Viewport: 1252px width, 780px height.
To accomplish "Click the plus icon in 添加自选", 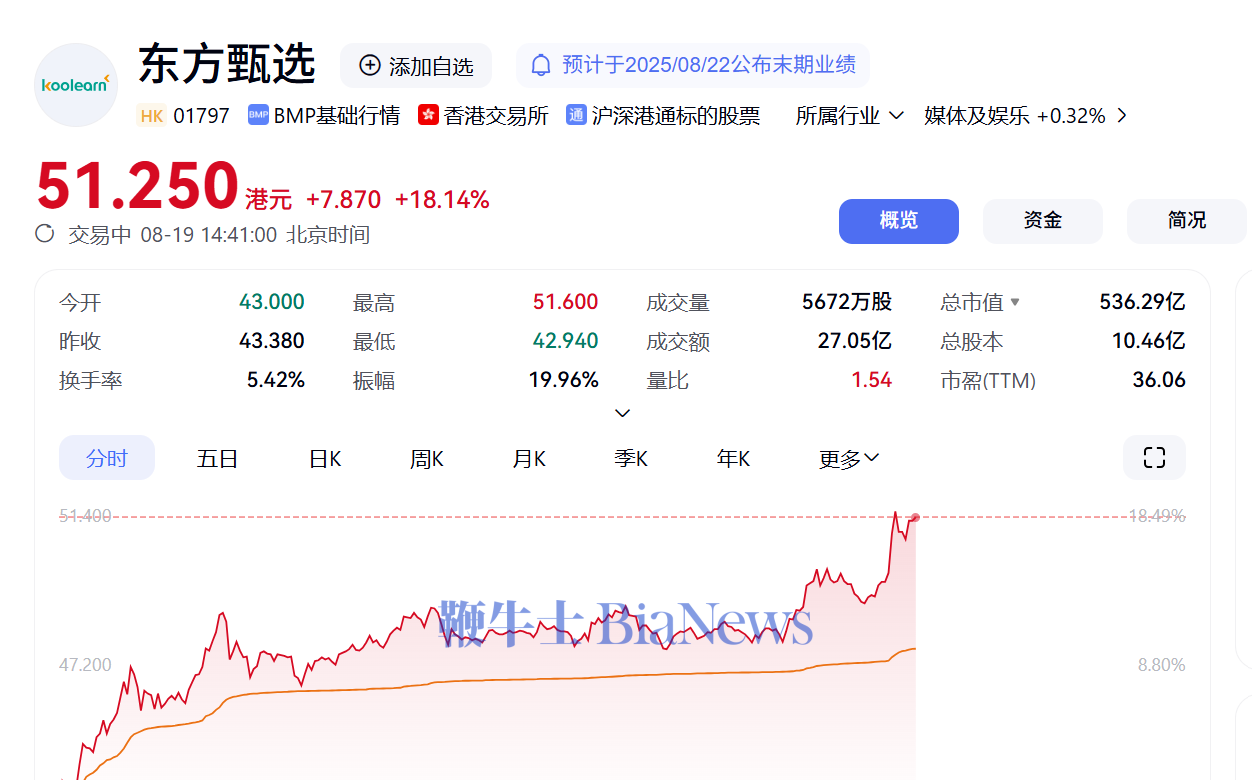I will tap(370, 66).
